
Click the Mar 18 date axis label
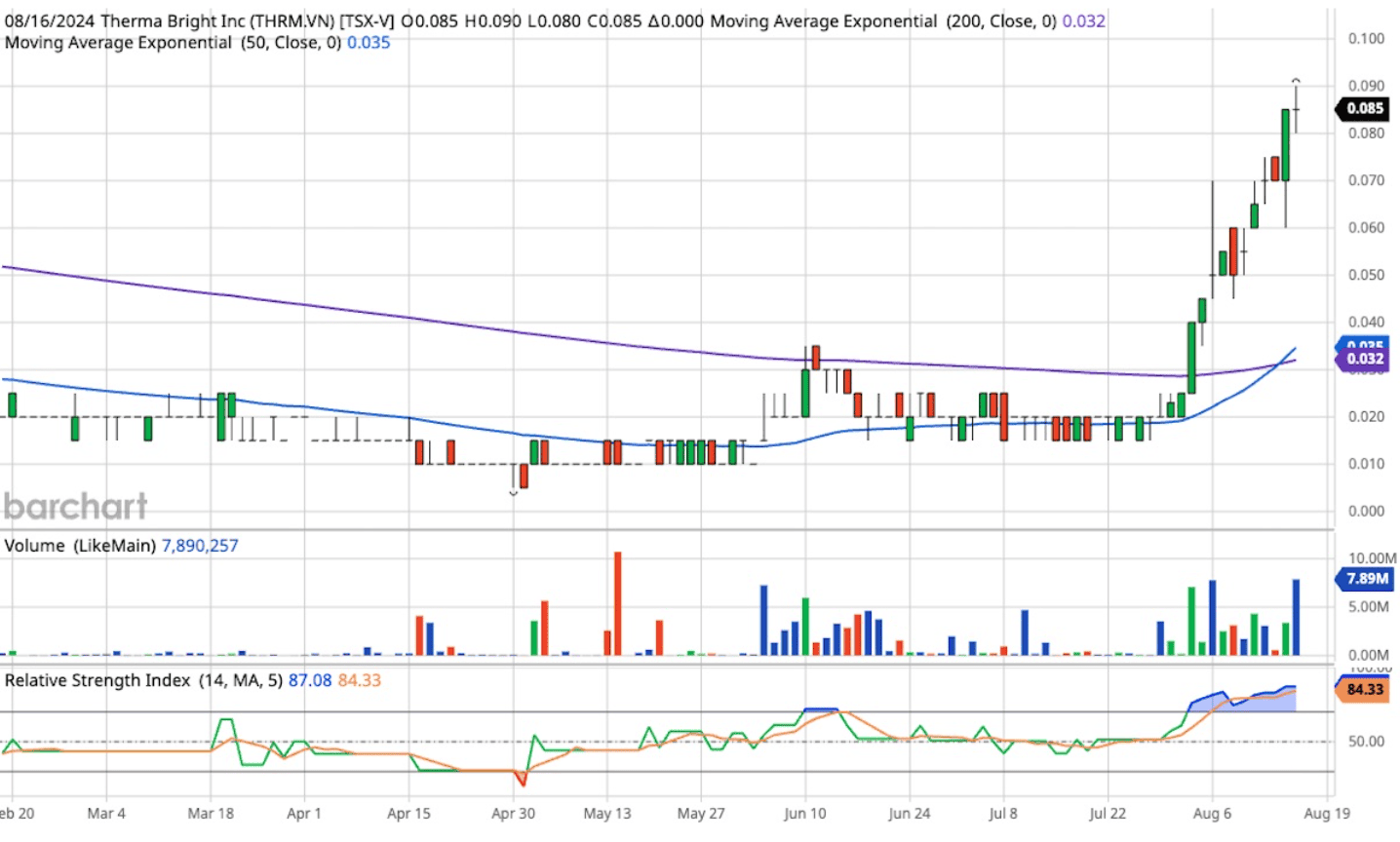[211, 813]
